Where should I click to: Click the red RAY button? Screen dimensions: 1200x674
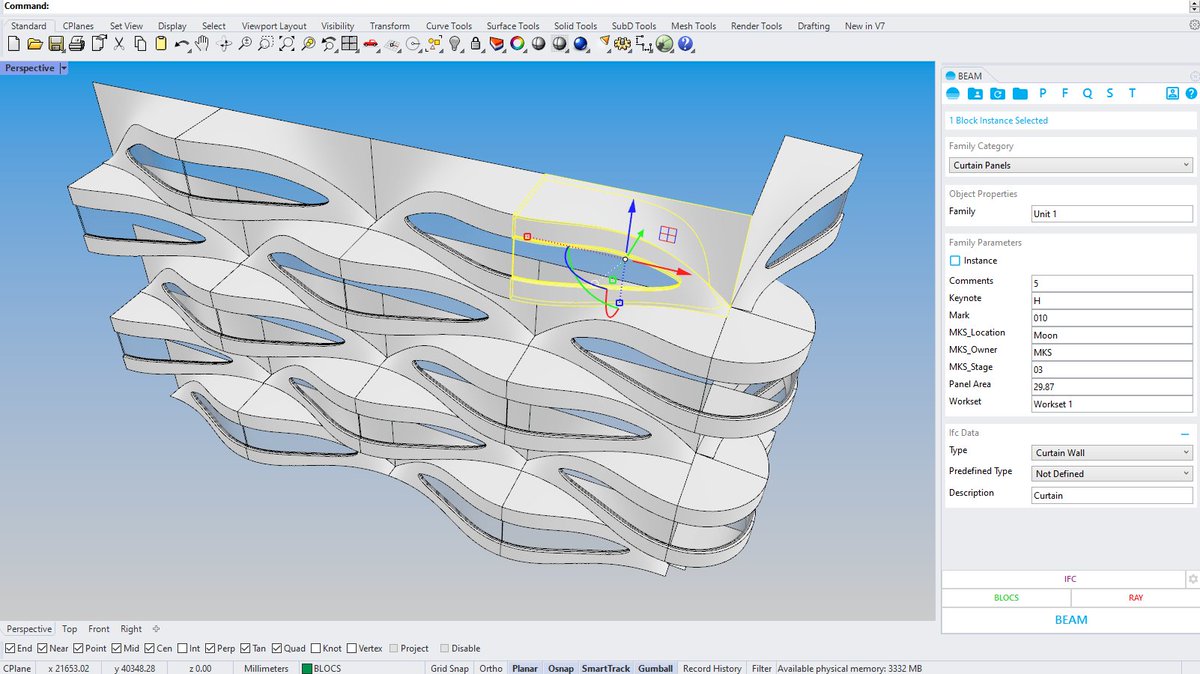[1135, 597]
